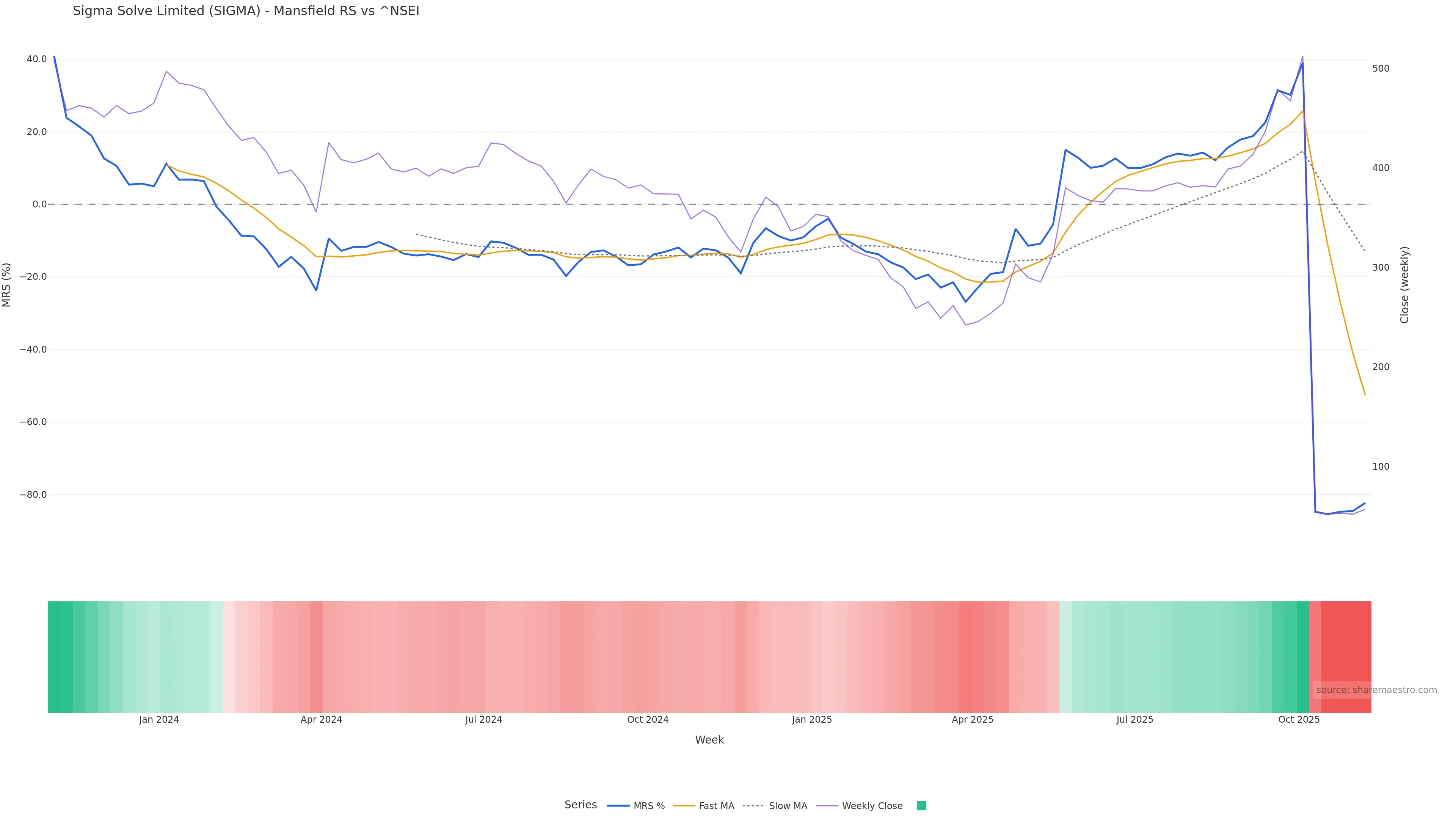Select the Jan 2024 axis label
Image resolution: width=1456 pixels, height=819 pixels.
click(159, 720)
